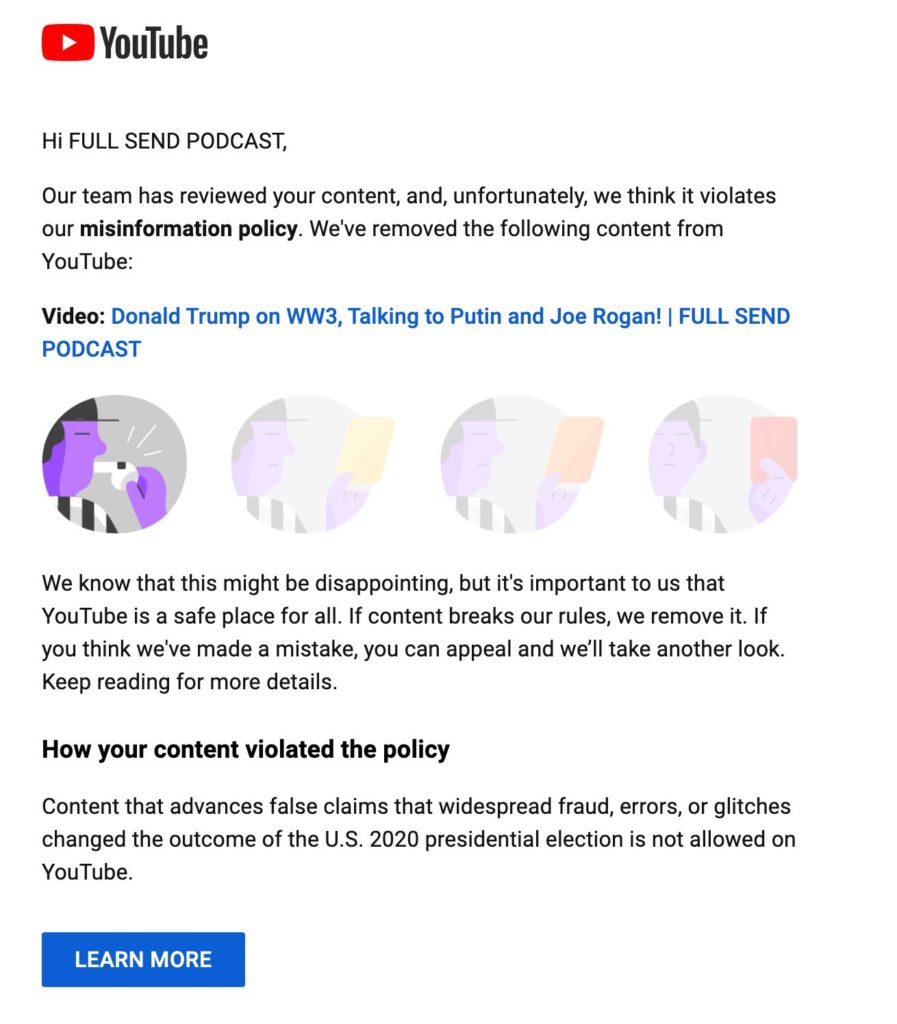Click the Hi FULL SEND PODCAST greeting
Image resolution: width=897 pixels, height=1024 pixels.
coord(165,141)
